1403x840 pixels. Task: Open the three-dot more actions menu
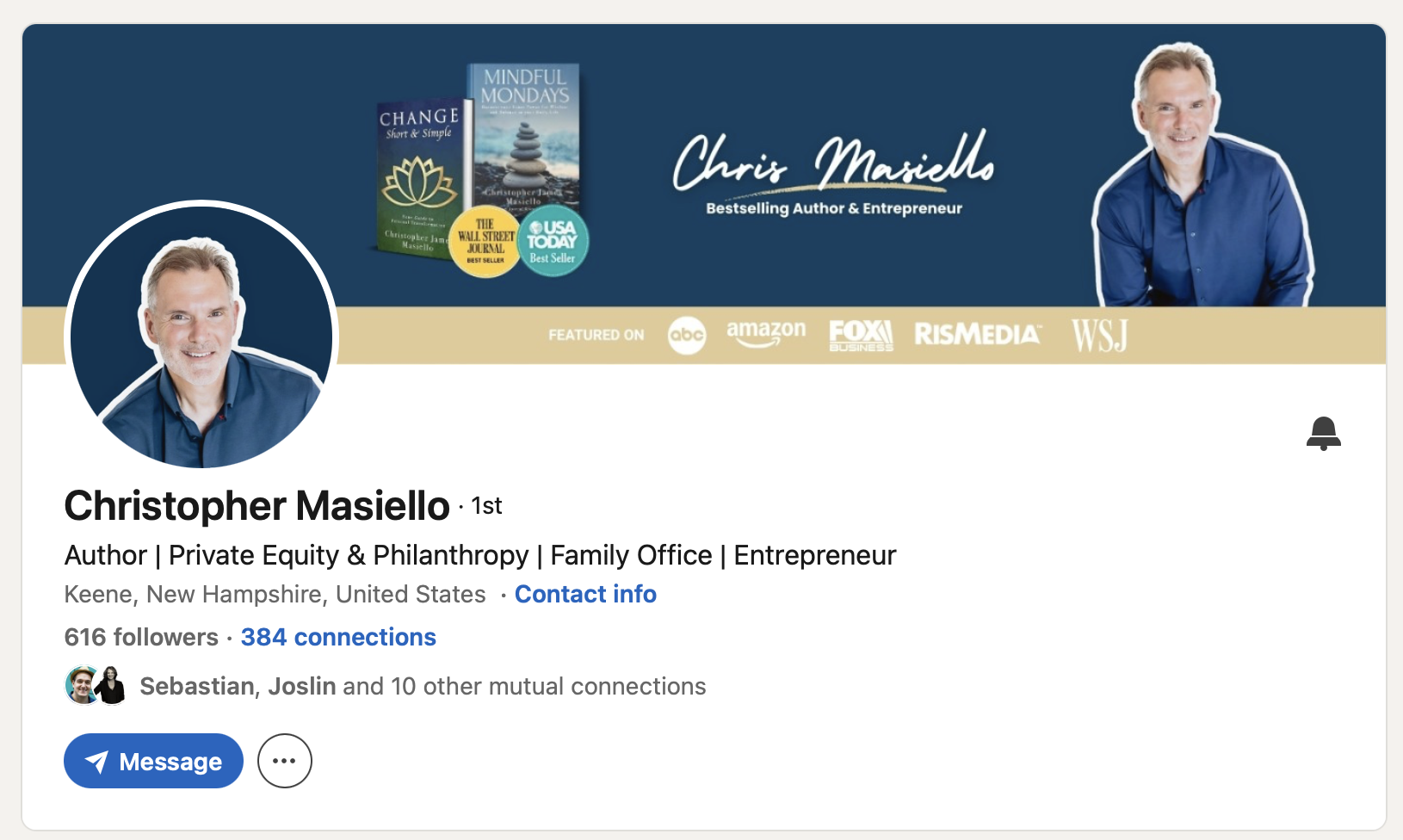point(284,761)
